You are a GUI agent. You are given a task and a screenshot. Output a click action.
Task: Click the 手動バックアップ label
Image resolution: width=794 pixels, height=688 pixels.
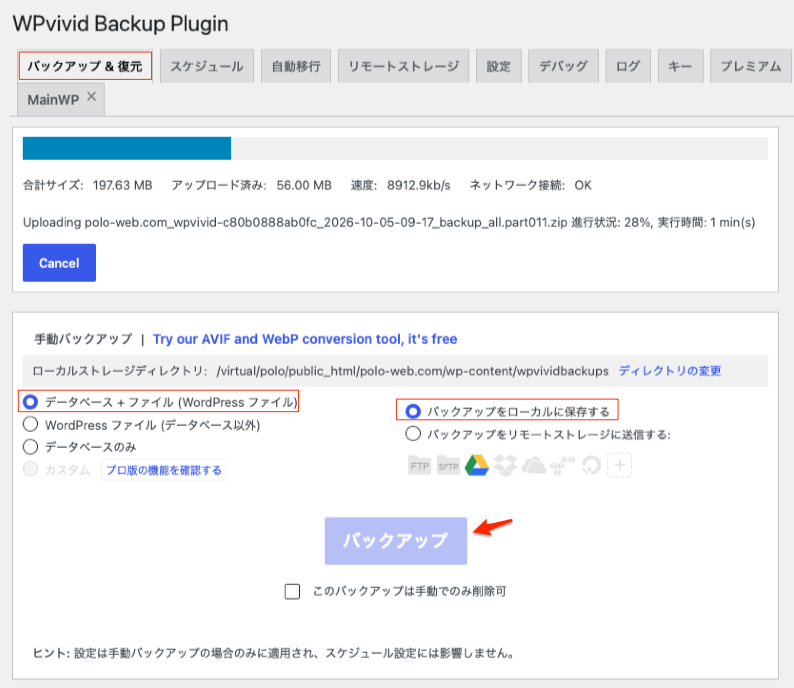(x=83, y=339)
